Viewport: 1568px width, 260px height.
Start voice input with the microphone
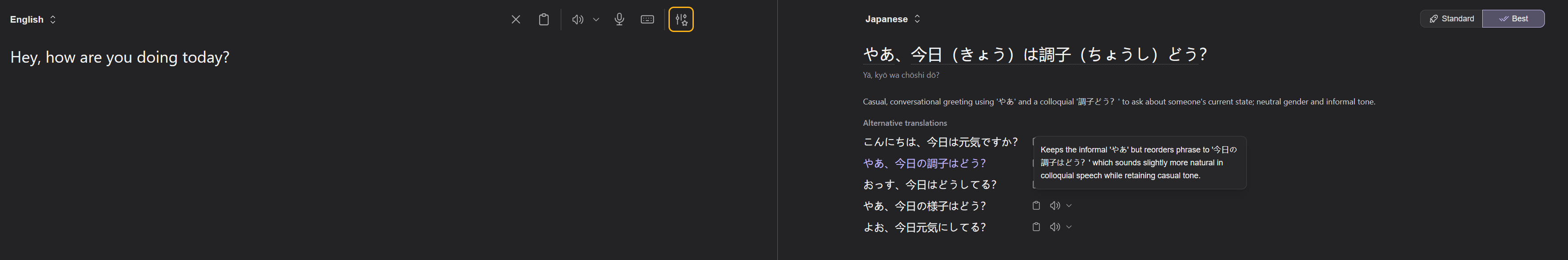[x=619, y=20]
